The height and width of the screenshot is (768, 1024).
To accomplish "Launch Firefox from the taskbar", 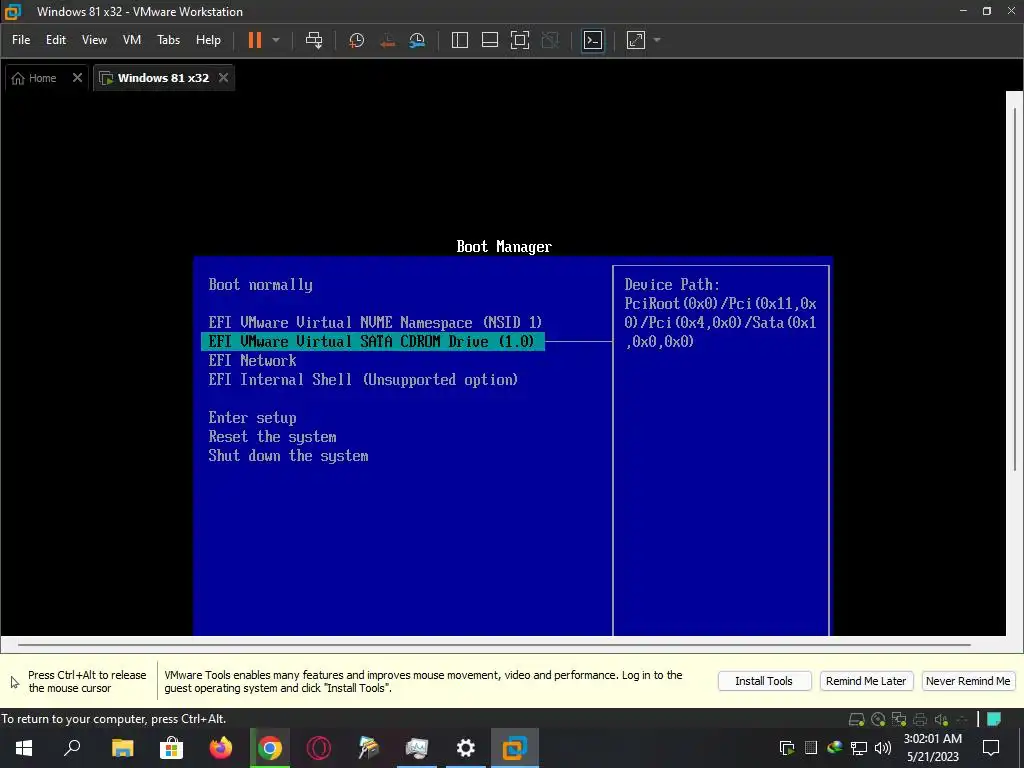I will click(x=221, y=748).
